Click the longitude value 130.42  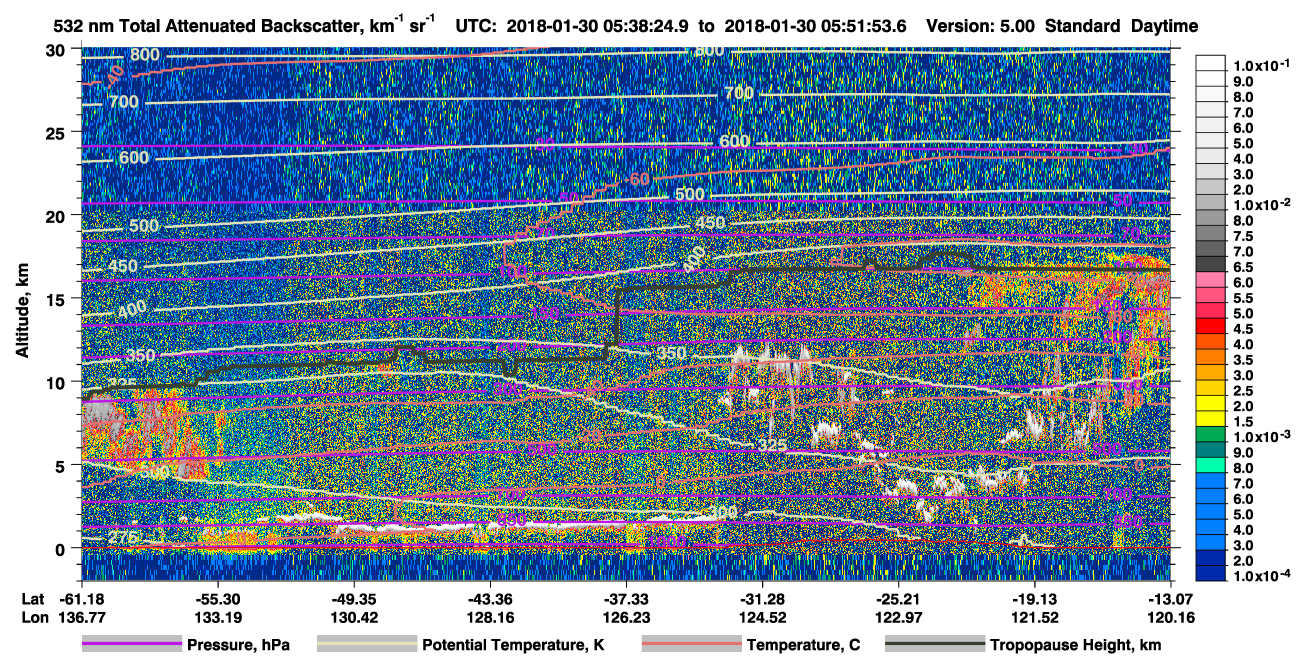point(354,616)
